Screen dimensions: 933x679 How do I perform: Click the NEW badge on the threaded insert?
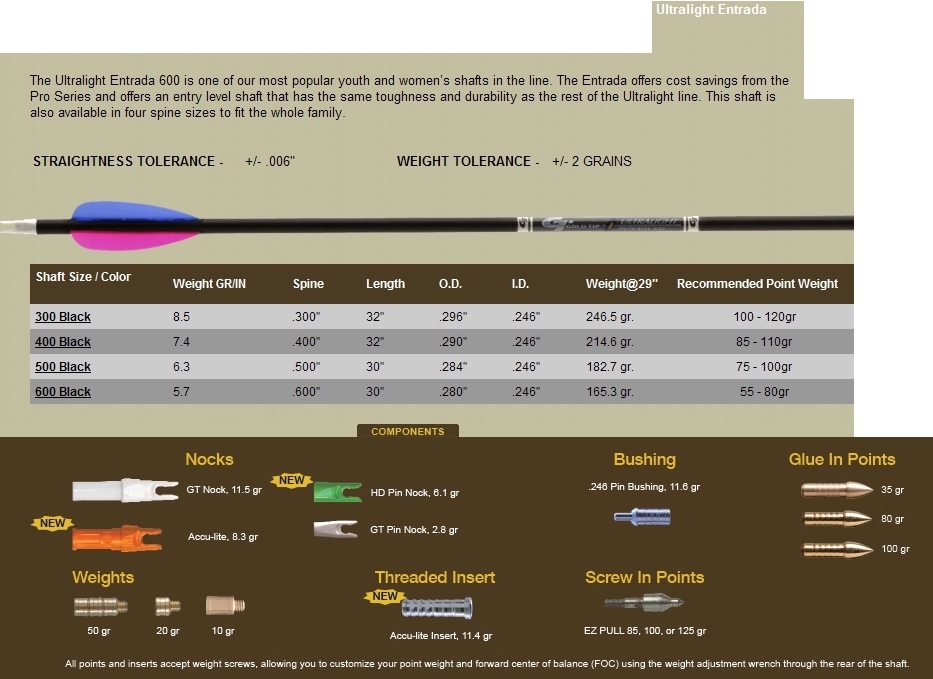[x=385, y=596]
